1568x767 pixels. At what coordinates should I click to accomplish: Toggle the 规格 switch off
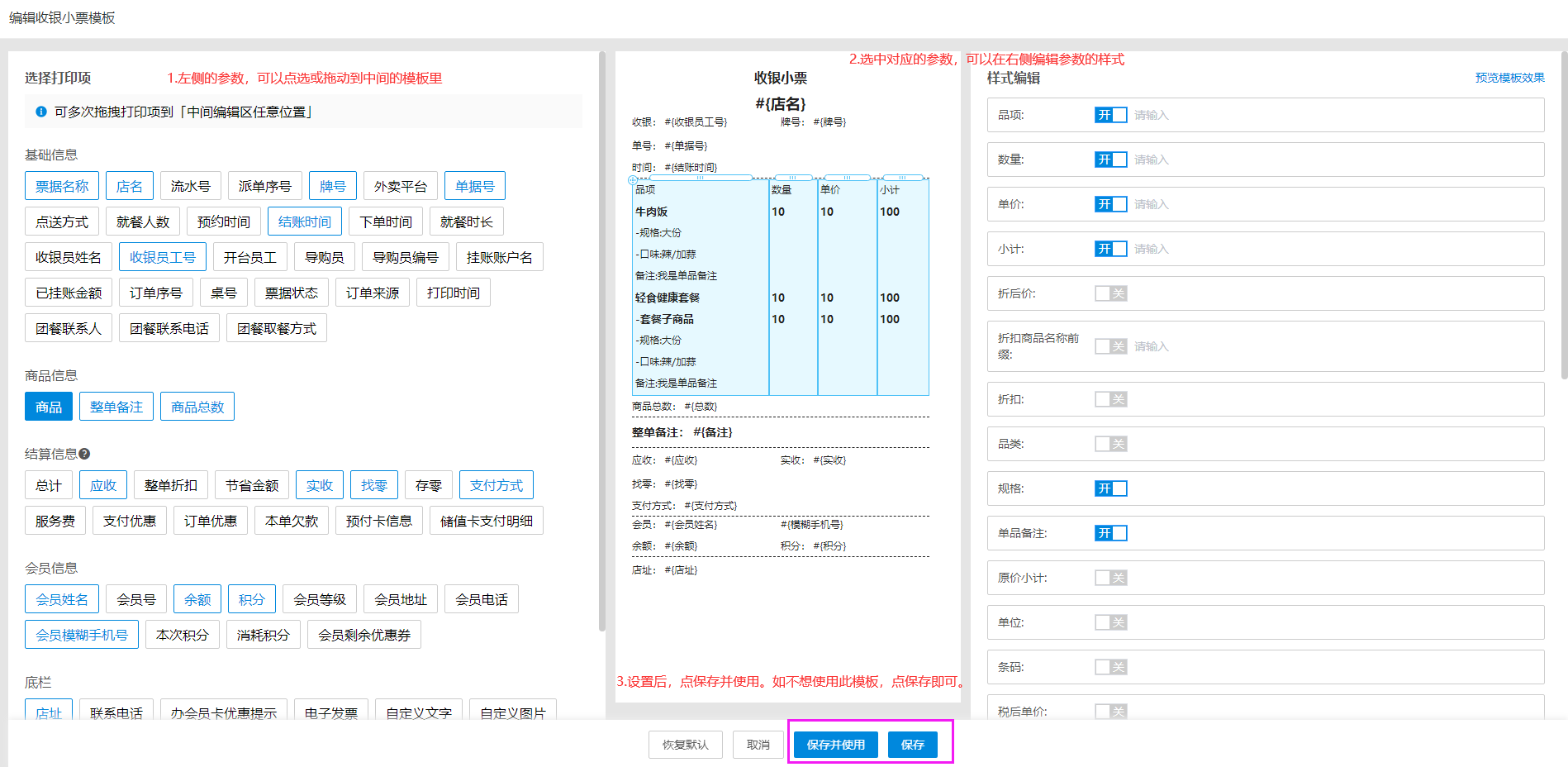pyautogui.click(x=1110, y=488)
